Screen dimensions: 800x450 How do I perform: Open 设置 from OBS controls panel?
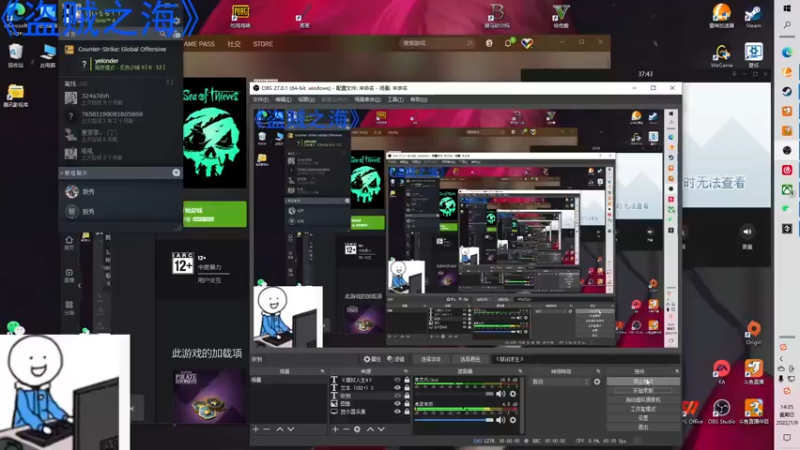[643, 418]
